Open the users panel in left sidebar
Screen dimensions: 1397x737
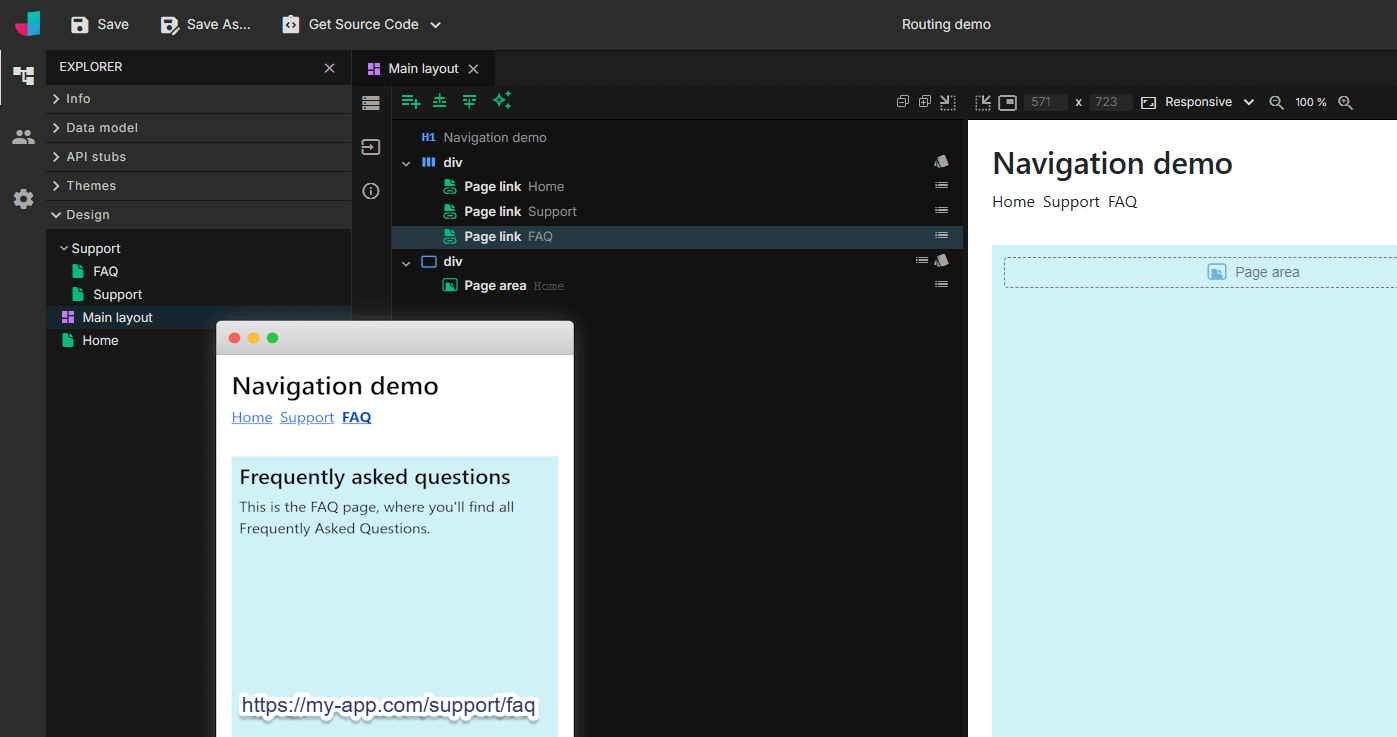[23, 137]
